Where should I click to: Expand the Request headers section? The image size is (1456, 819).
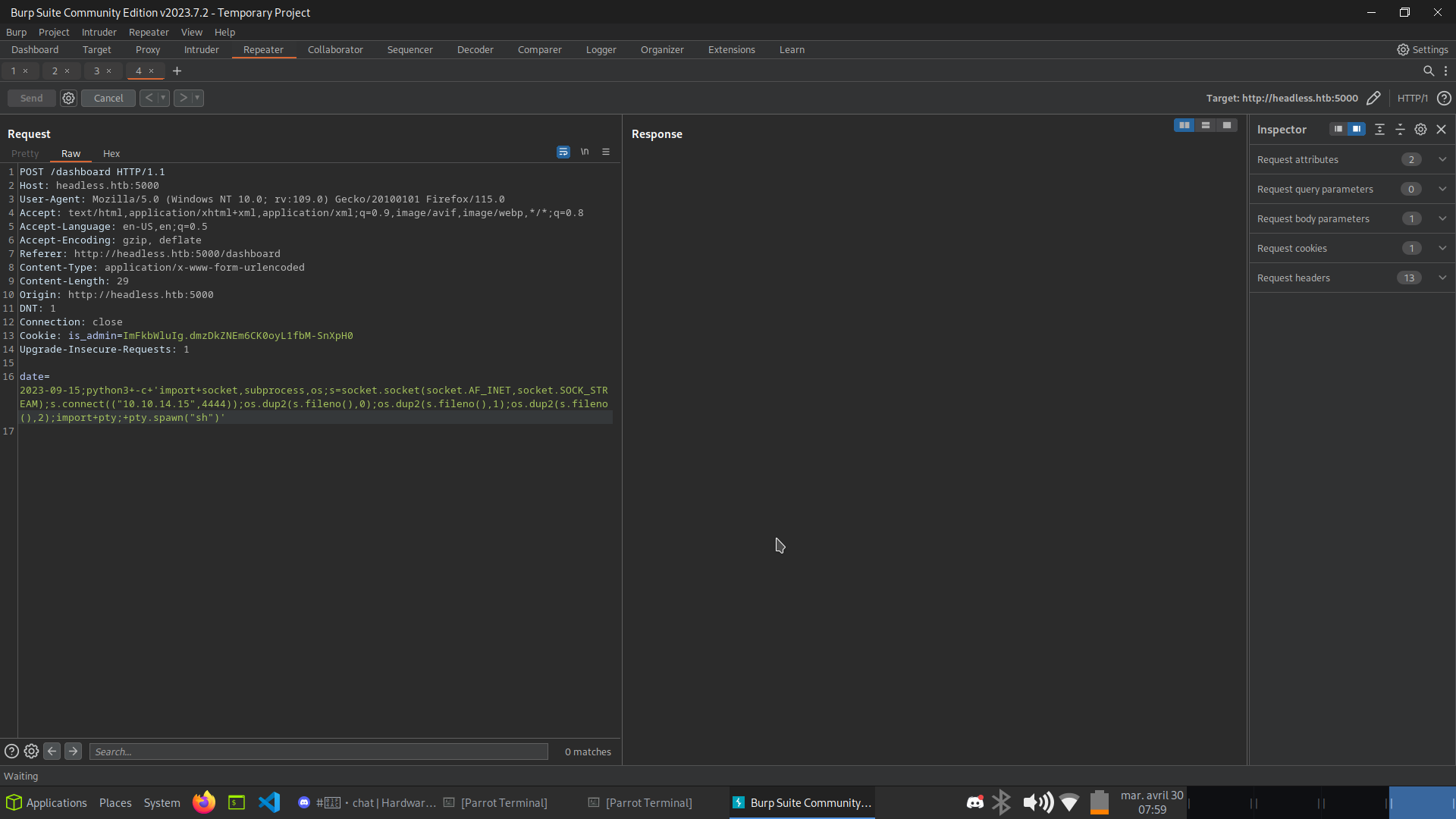tap(1442, 278)
